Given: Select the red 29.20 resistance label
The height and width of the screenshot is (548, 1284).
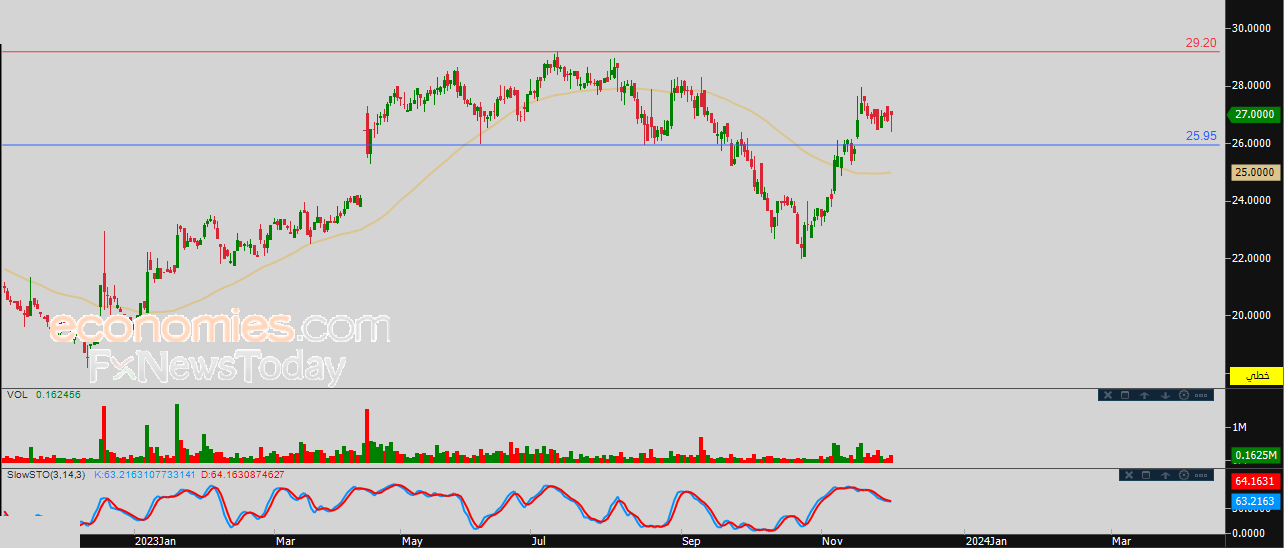Looking at the screenshot, I should click(1201, 43).
